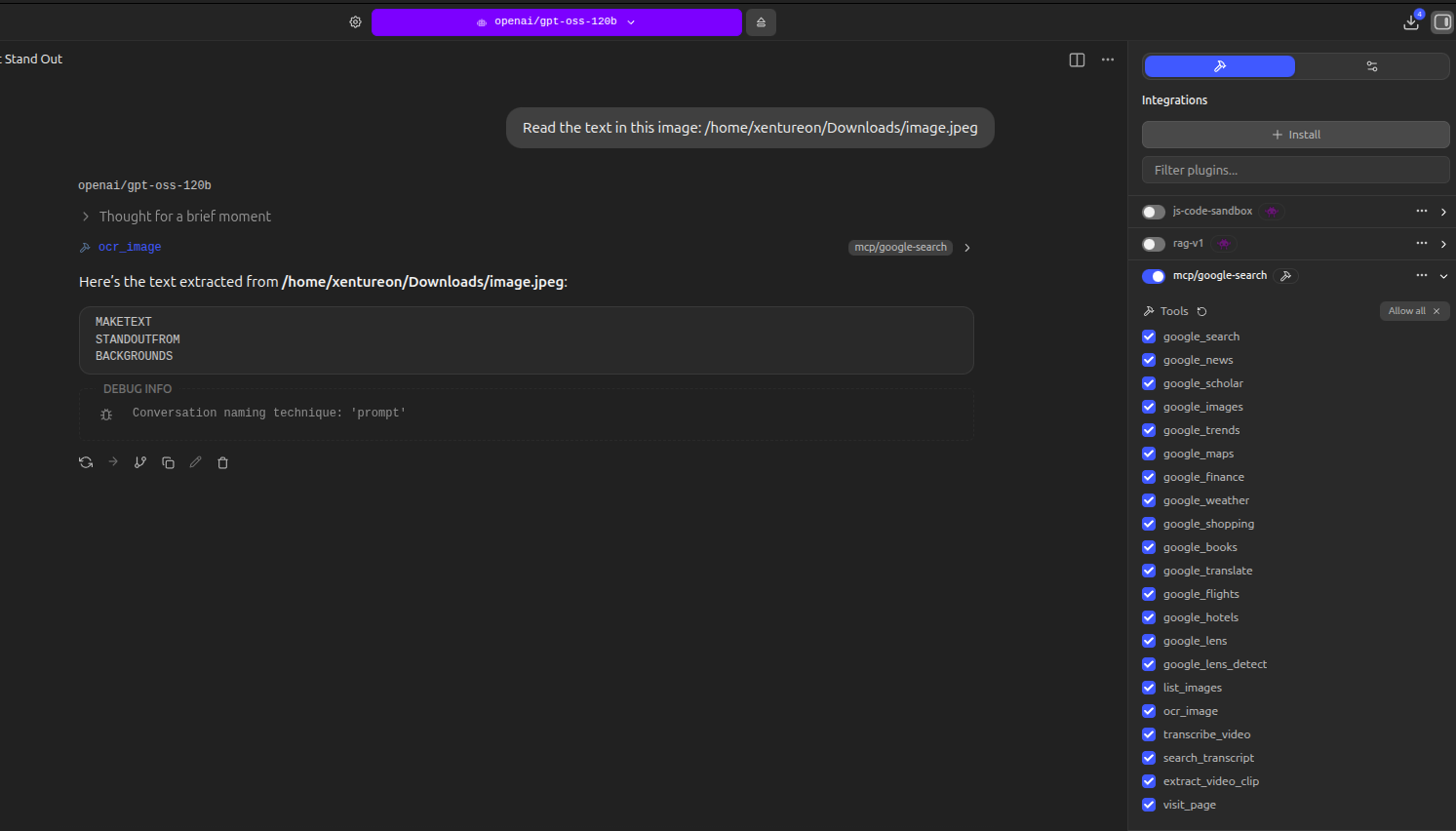Uncheck the ocr_image tool checkbox
1456x831 pixels.
(x=1149, y=711)
